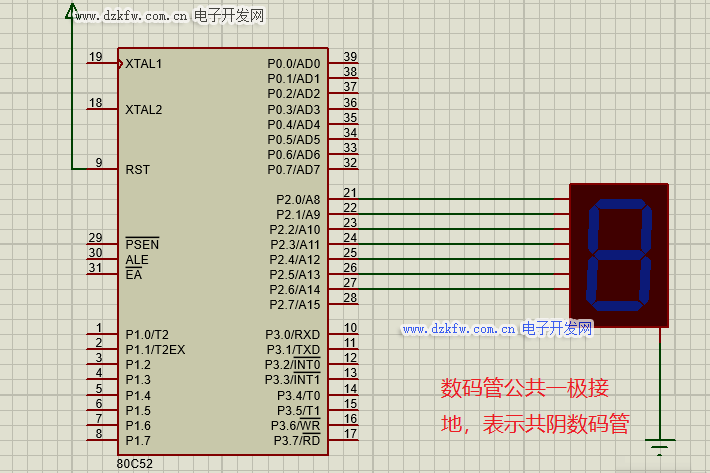Select the seven-segment display component
The image size is (710, 473).
(618, 254)
